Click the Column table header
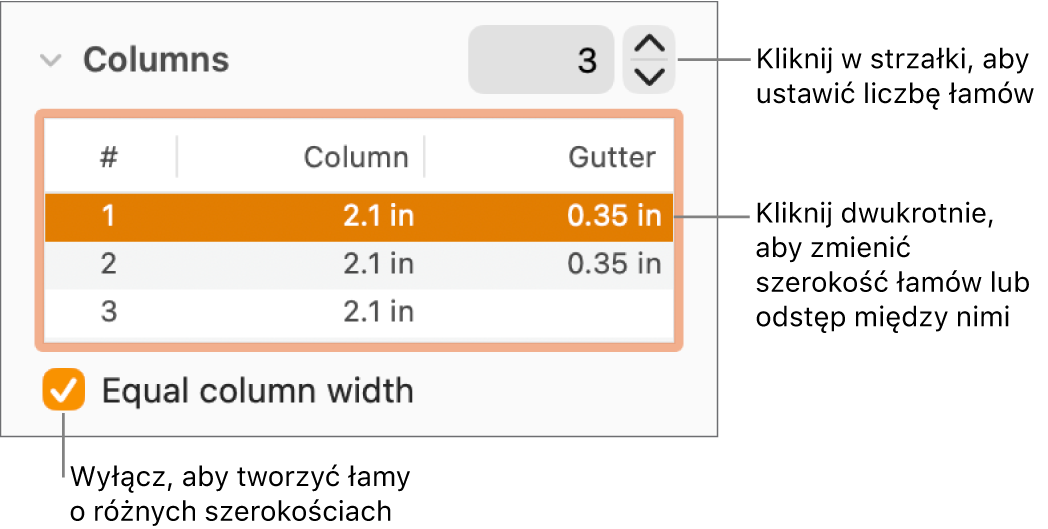This screenshot has width=1048, height=529. 356,157
